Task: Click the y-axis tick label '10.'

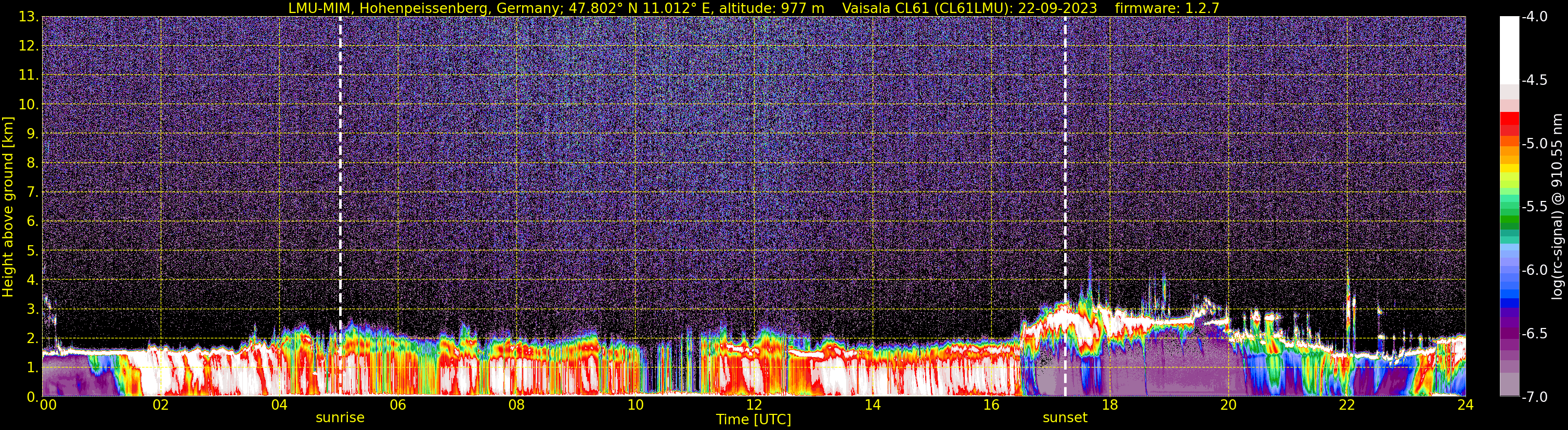Action: (28, 105)
